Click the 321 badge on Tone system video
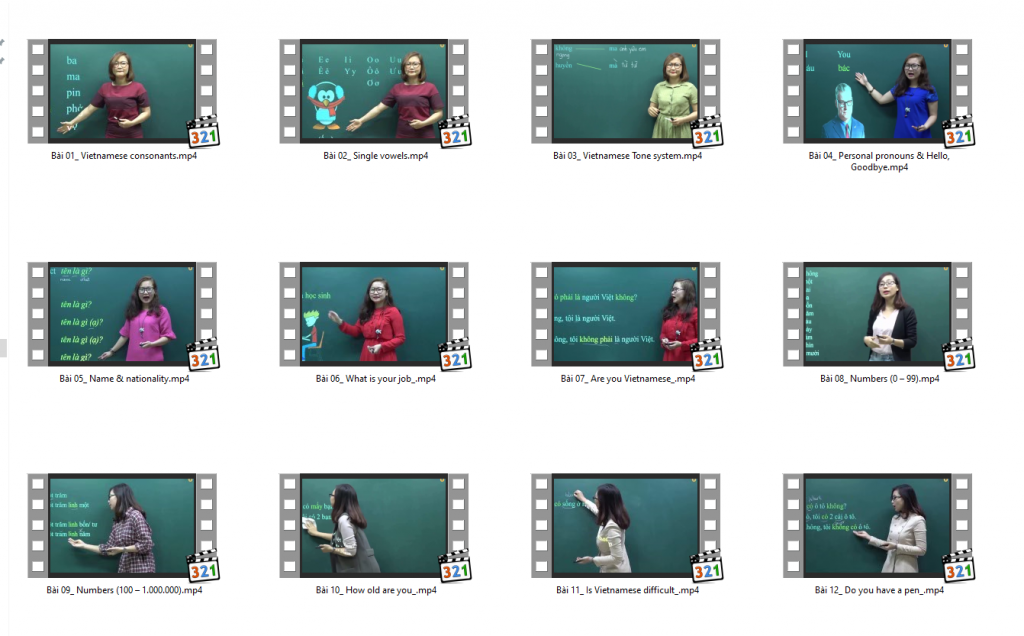 tap(707, 134)
